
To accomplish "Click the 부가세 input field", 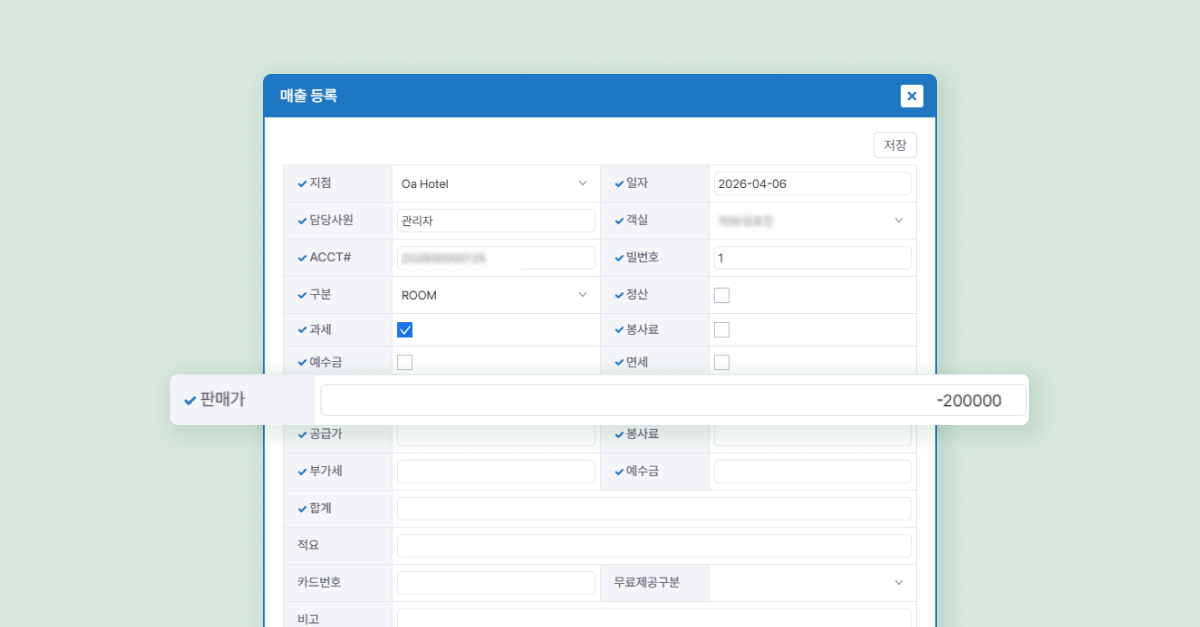I will coord(496,471).
